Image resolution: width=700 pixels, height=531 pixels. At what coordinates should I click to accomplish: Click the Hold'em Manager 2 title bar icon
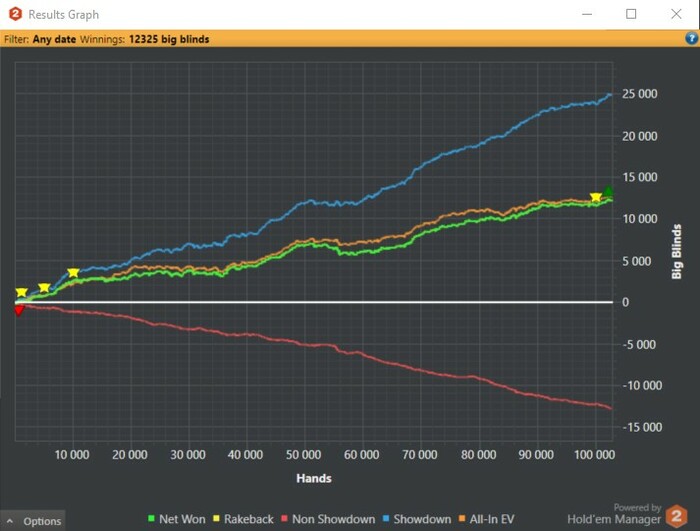(16, 14)
